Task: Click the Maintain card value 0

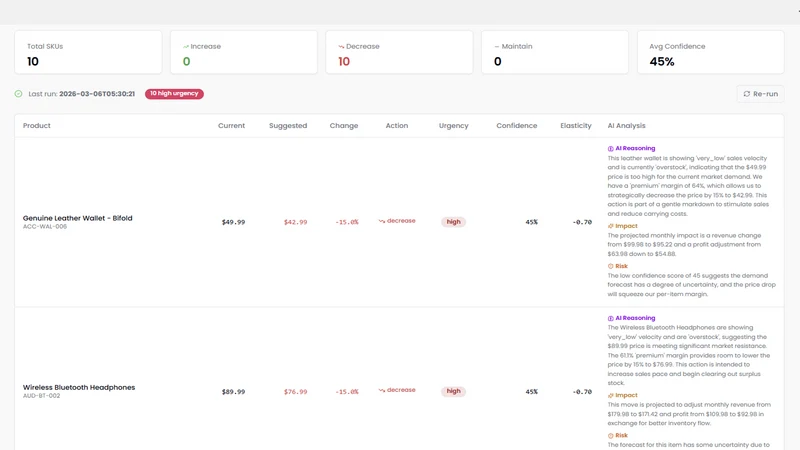Action: coord(497,62)
